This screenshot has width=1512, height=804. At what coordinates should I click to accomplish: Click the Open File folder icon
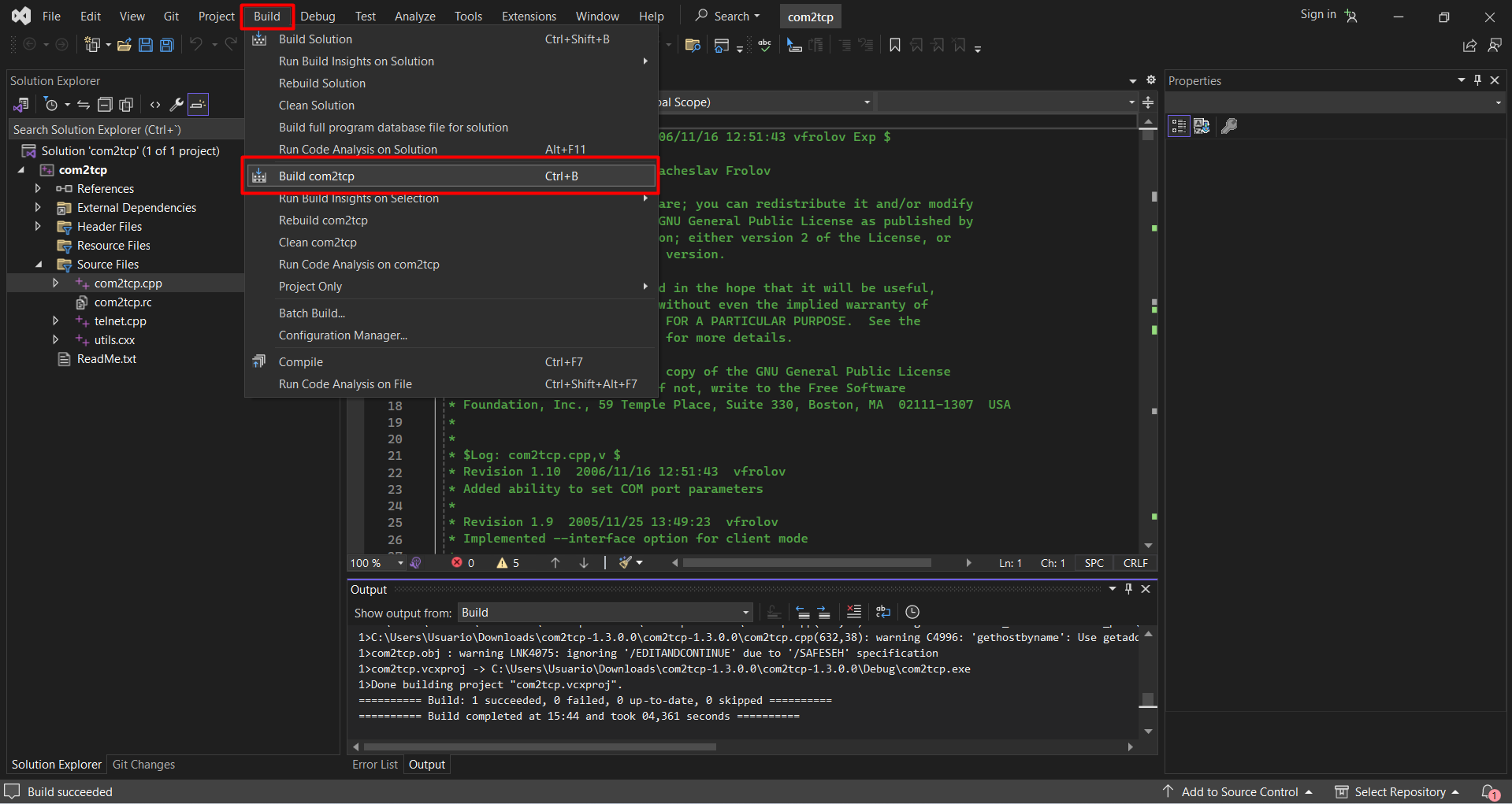coord(124,45)
